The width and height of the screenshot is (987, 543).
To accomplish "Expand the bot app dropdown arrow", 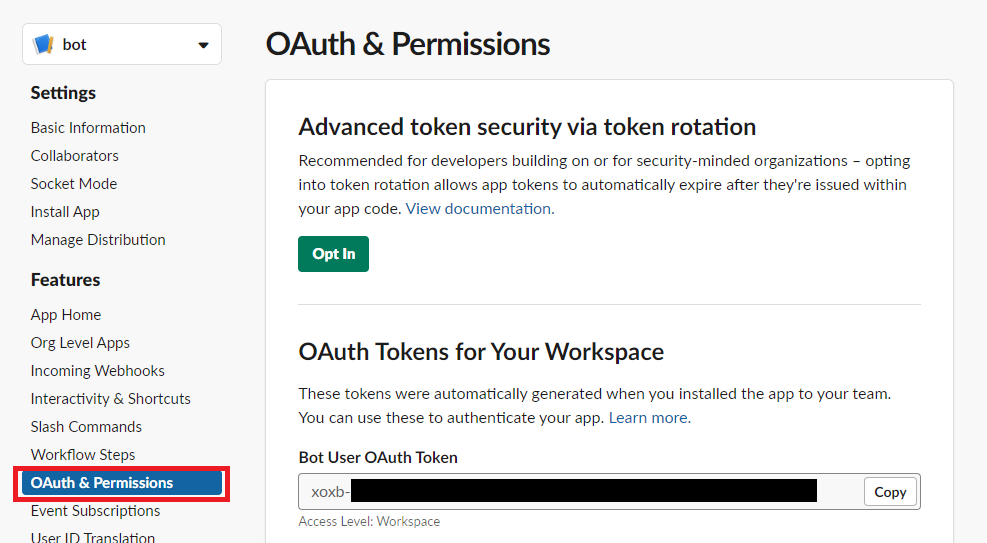I will (x=203, y=45).
